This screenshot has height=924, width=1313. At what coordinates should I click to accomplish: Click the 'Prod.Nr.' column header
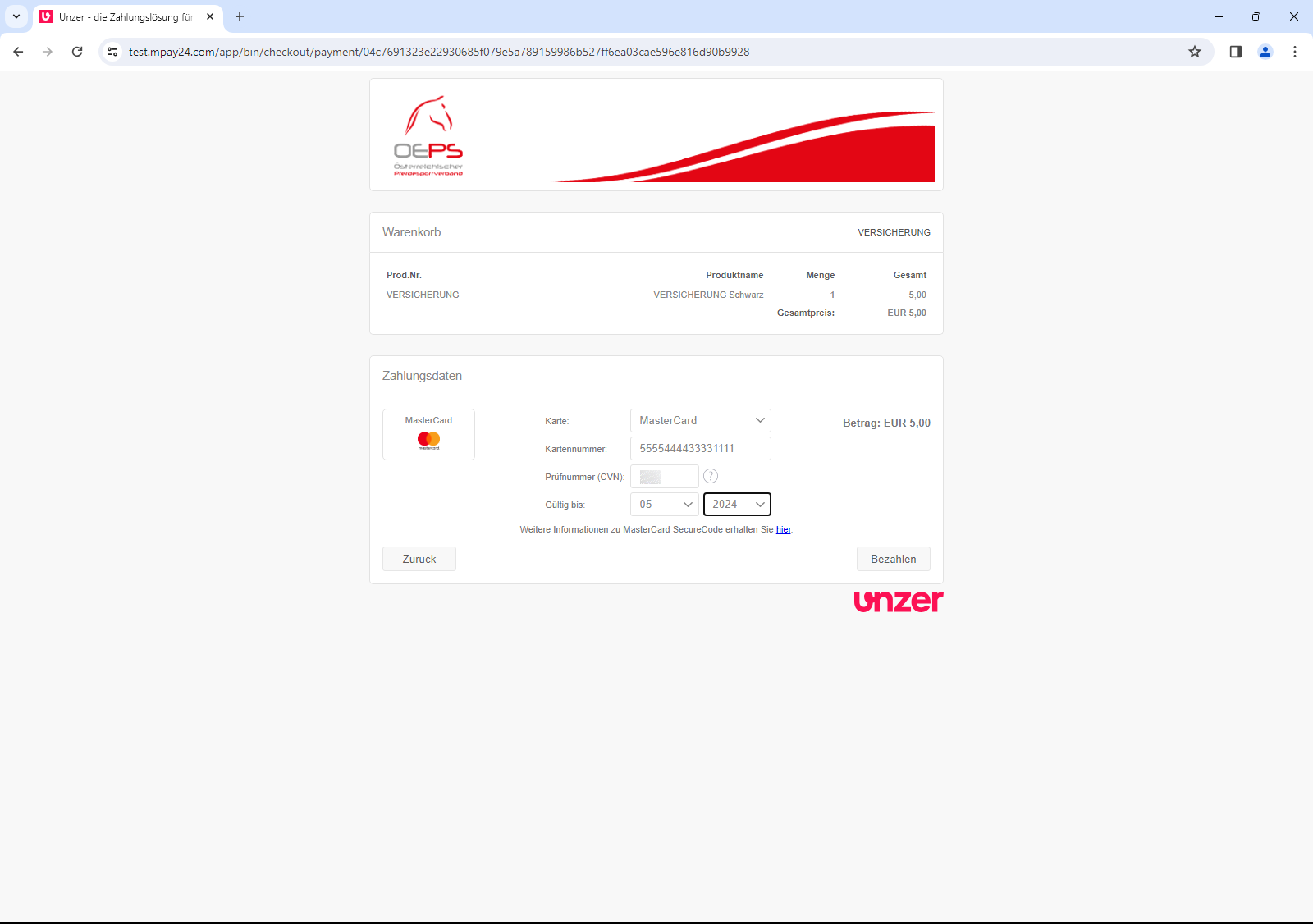click(x=404, y=275)
